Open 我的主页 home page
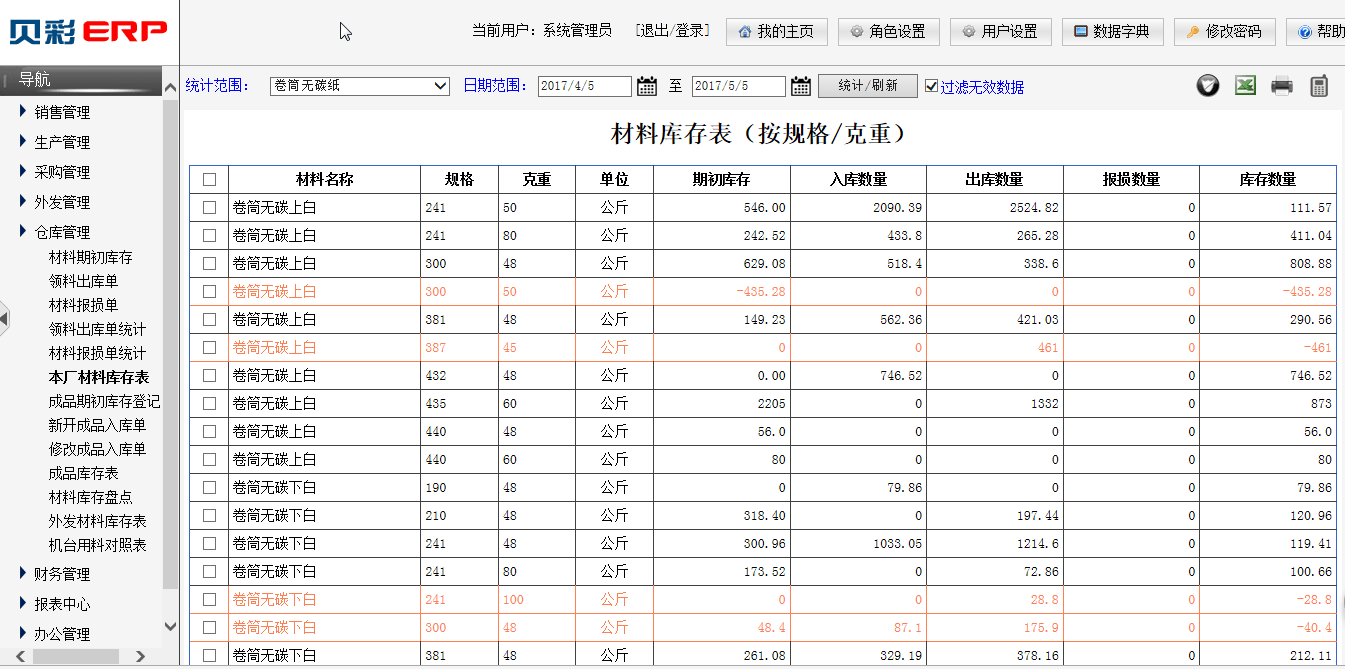The image size is (1345, 669). click(x=776, y=32)
